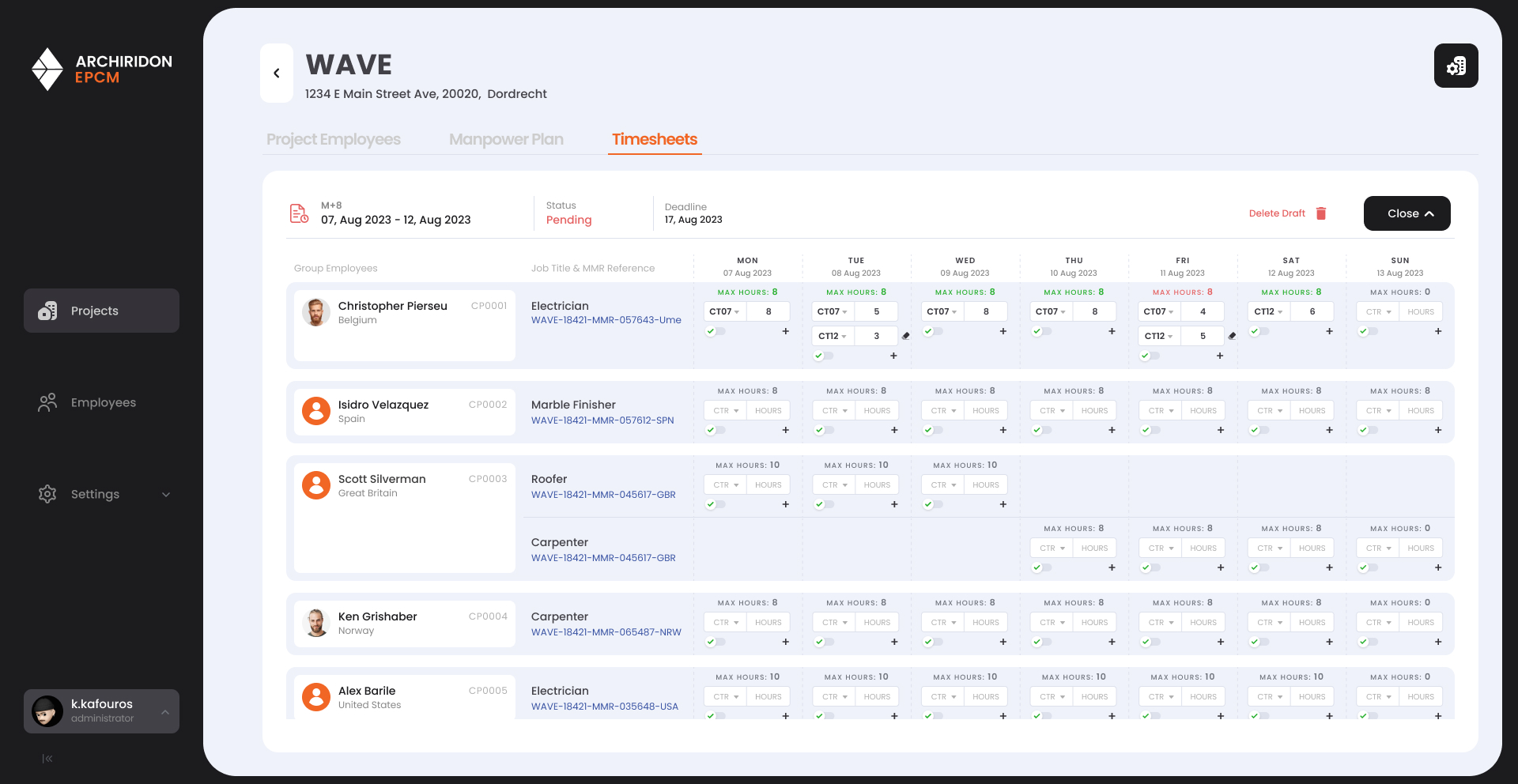The height and width of the screenshot is (784, 1518).
Task: Click Ken Grishaber's profile photo
Action: pyautogui.click(x=316, y=623)
